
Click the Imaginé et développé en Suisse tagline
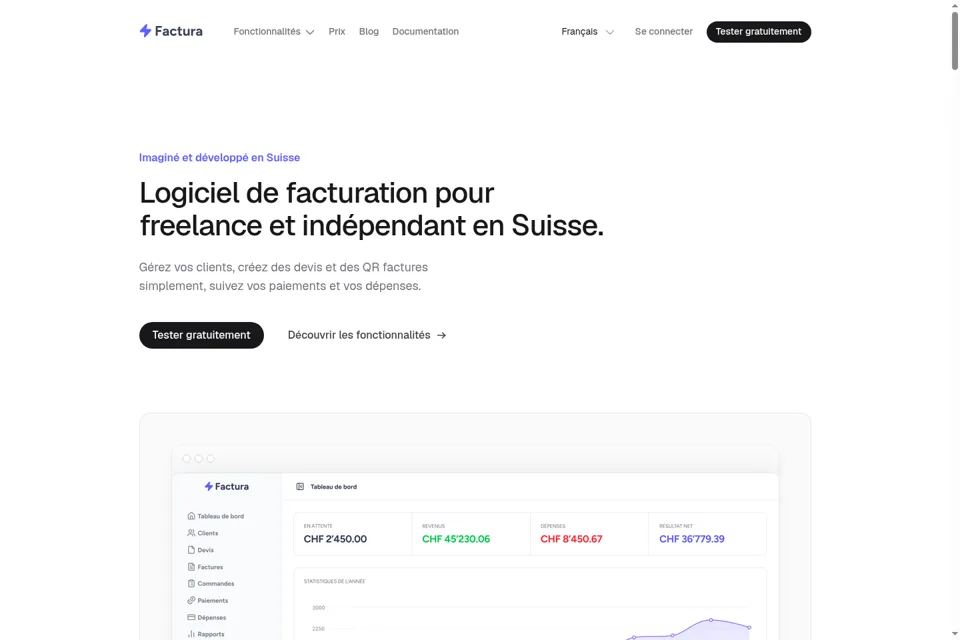click(x=219, y=157)
